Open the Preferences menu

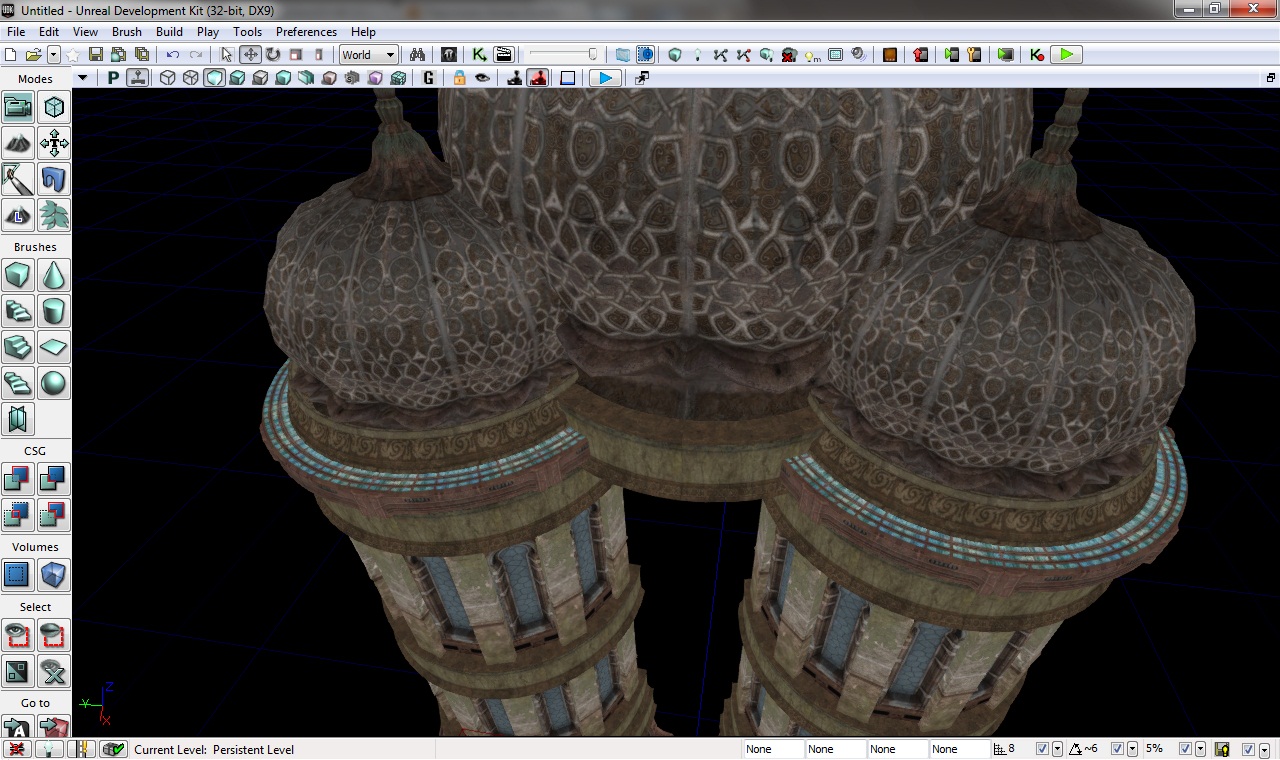[x=306, y=32]
